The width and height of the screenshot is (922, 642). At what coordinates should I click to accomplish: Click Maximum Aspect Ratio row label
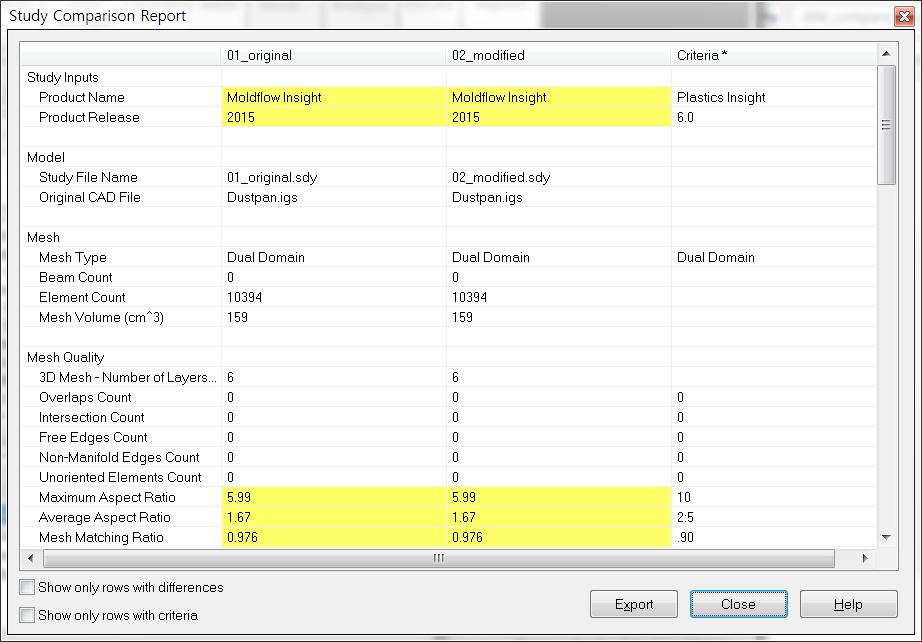[x=108, y=497]
